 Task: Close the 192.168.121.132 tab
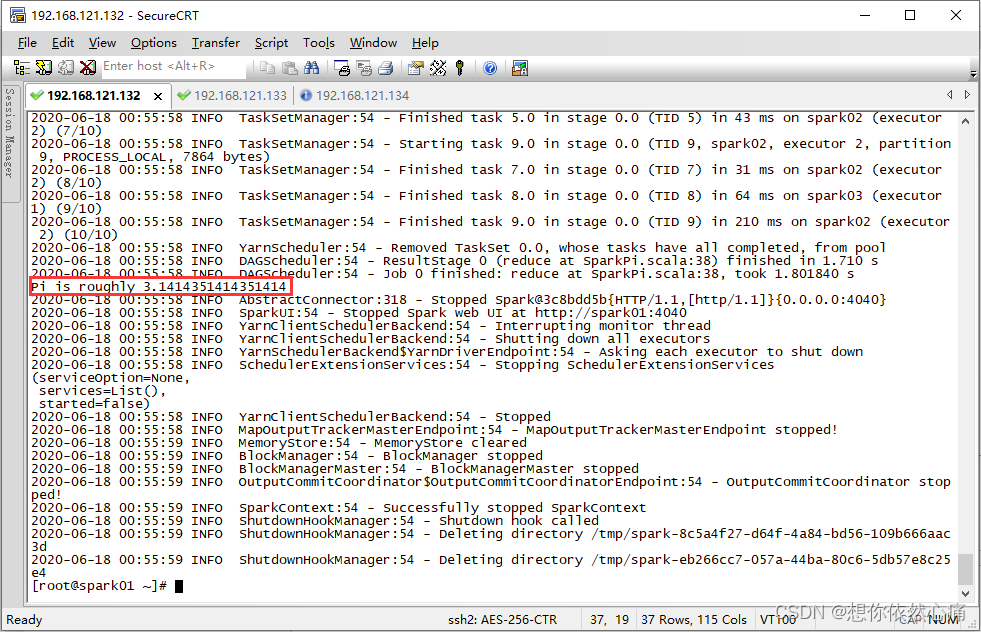[158, 96]
